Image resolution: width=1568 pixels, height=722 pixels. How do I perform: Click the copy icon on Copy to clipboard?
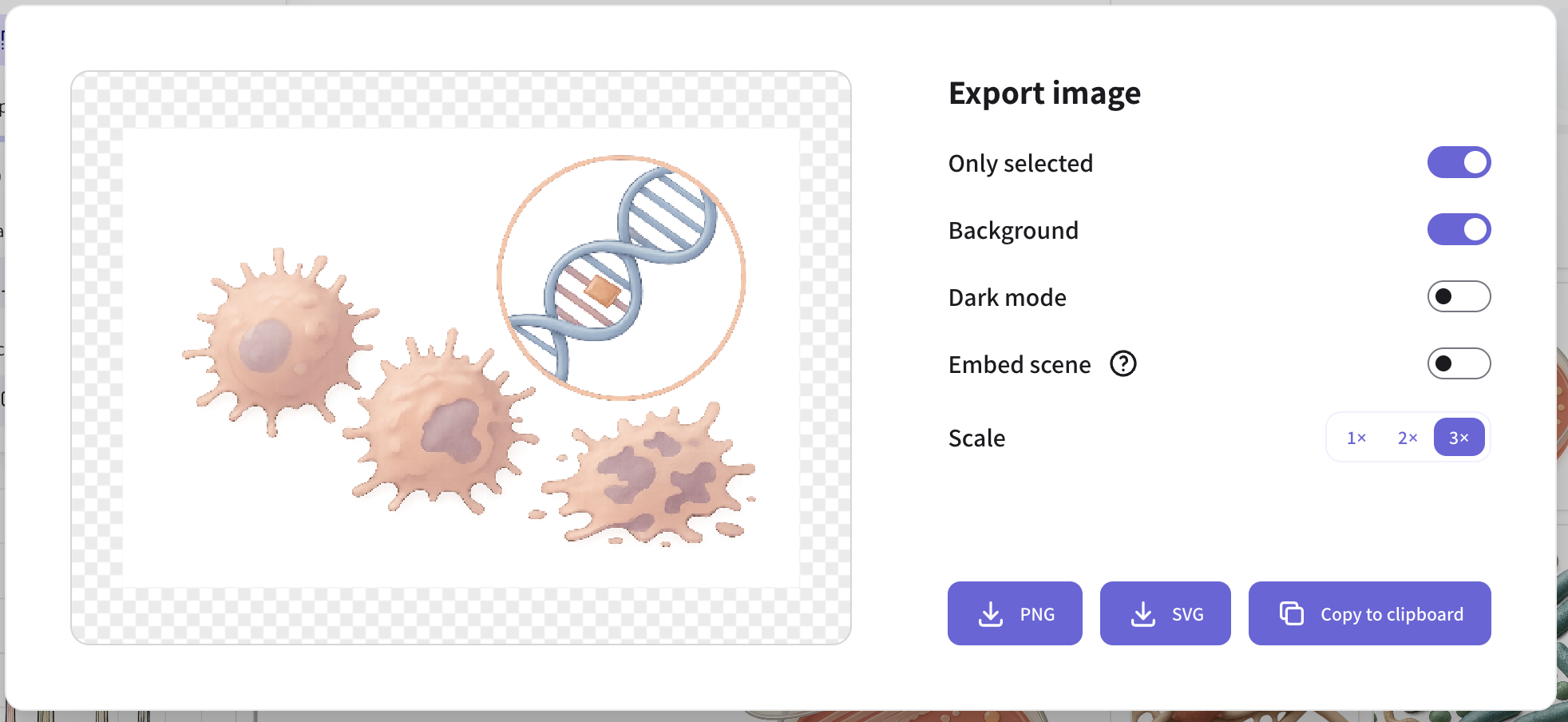(x=1292, y=613)
